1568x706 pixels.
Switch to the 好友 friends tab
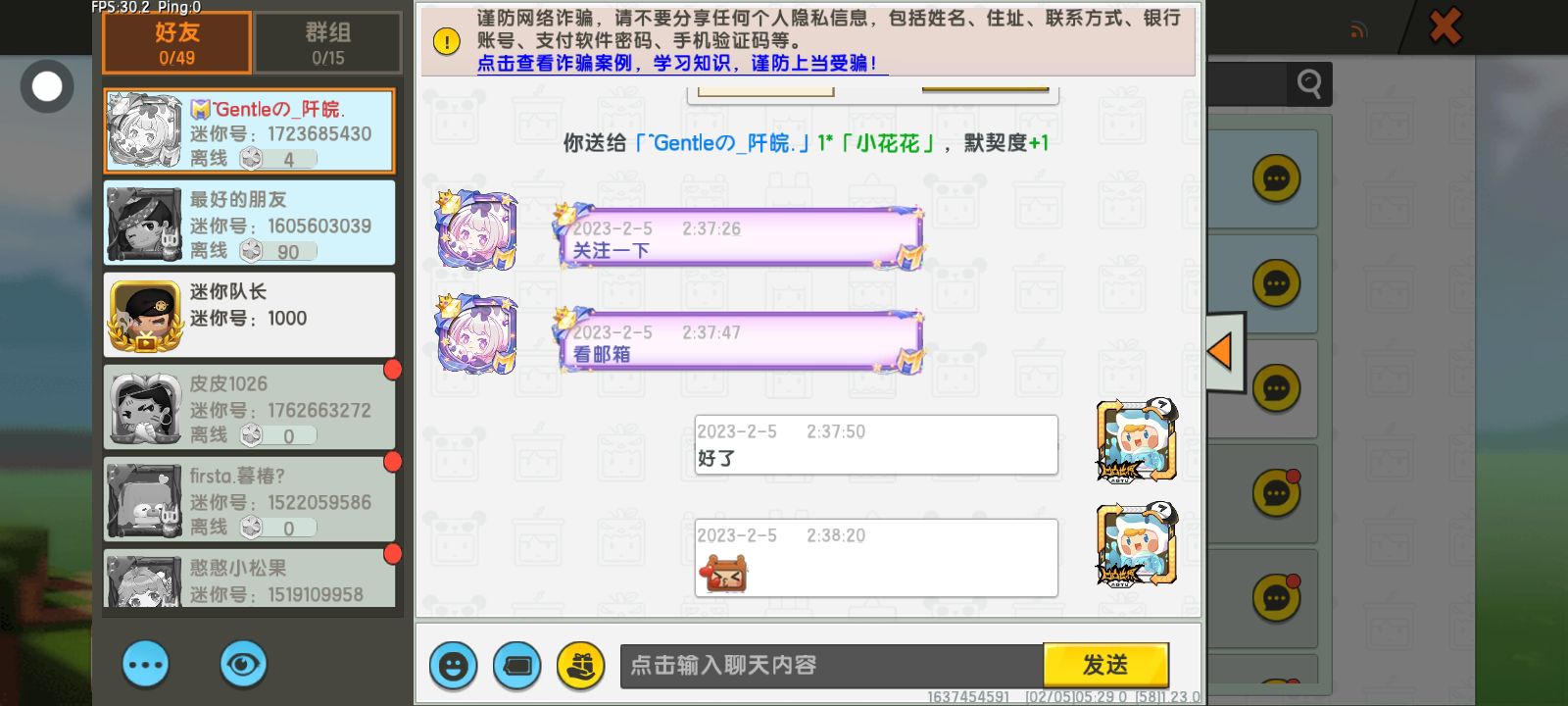click(x=177, y=43)
